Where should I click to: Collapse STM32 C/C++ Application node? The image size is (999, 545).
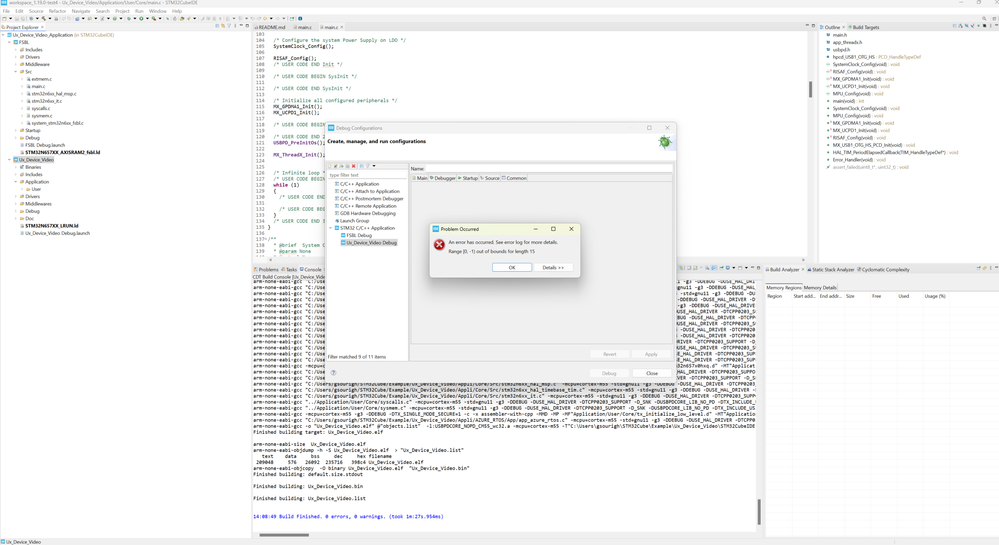(331, 228)
